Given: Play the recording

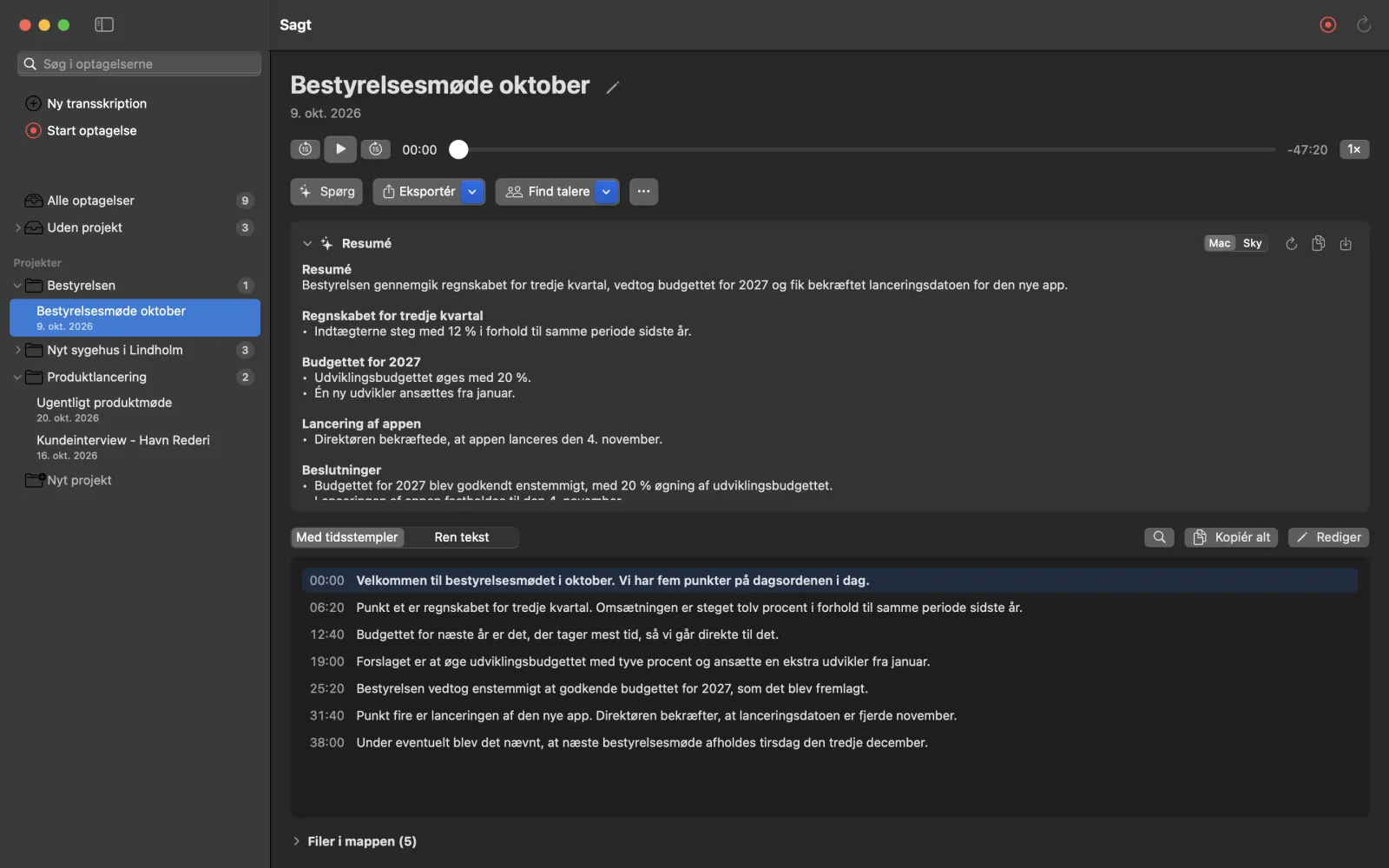Looking at the screenshot, I should tap(340, 149).
